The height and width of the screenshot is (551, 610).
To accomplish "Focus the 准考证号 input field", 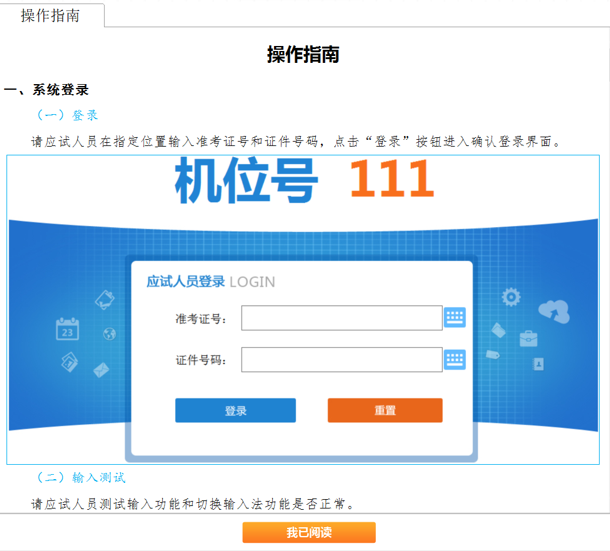I will [341, 318].
